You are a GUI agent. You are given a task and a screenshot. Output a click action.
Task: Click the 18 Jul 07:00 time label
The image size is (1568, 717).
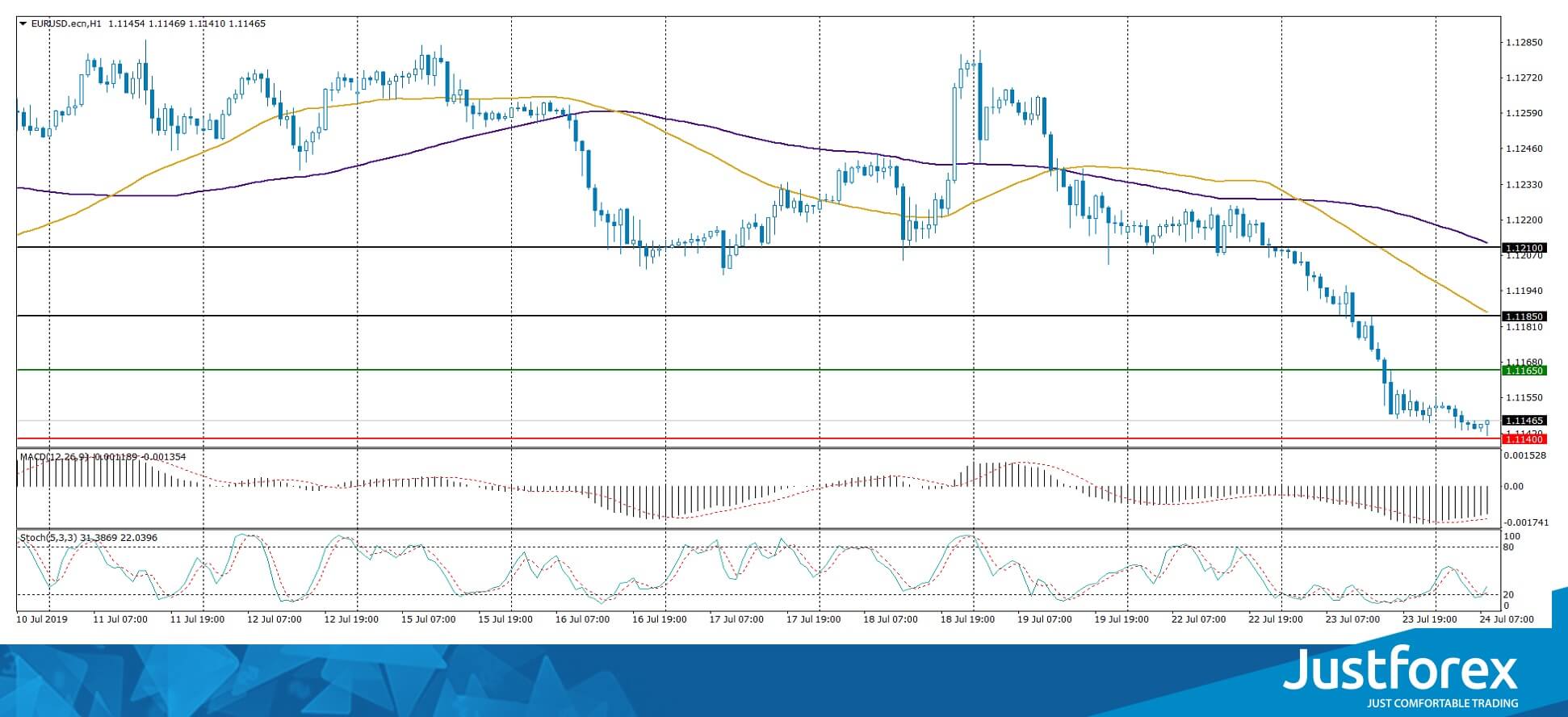pyautogui.click(x=890, y=619)
